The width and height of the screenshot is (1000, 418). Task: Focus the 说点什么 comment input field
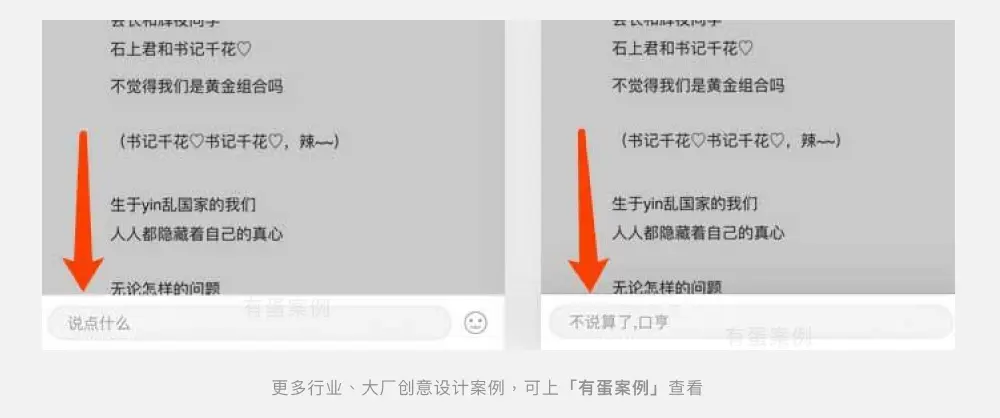click(x=249, y=323)
